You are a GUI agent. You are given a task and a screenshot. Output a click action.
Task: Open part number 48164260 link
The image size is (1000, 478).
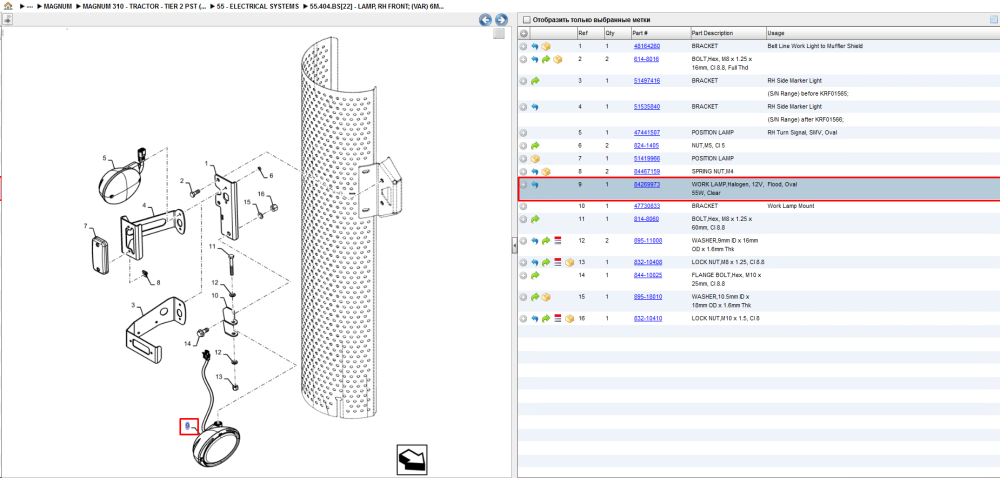647,47
